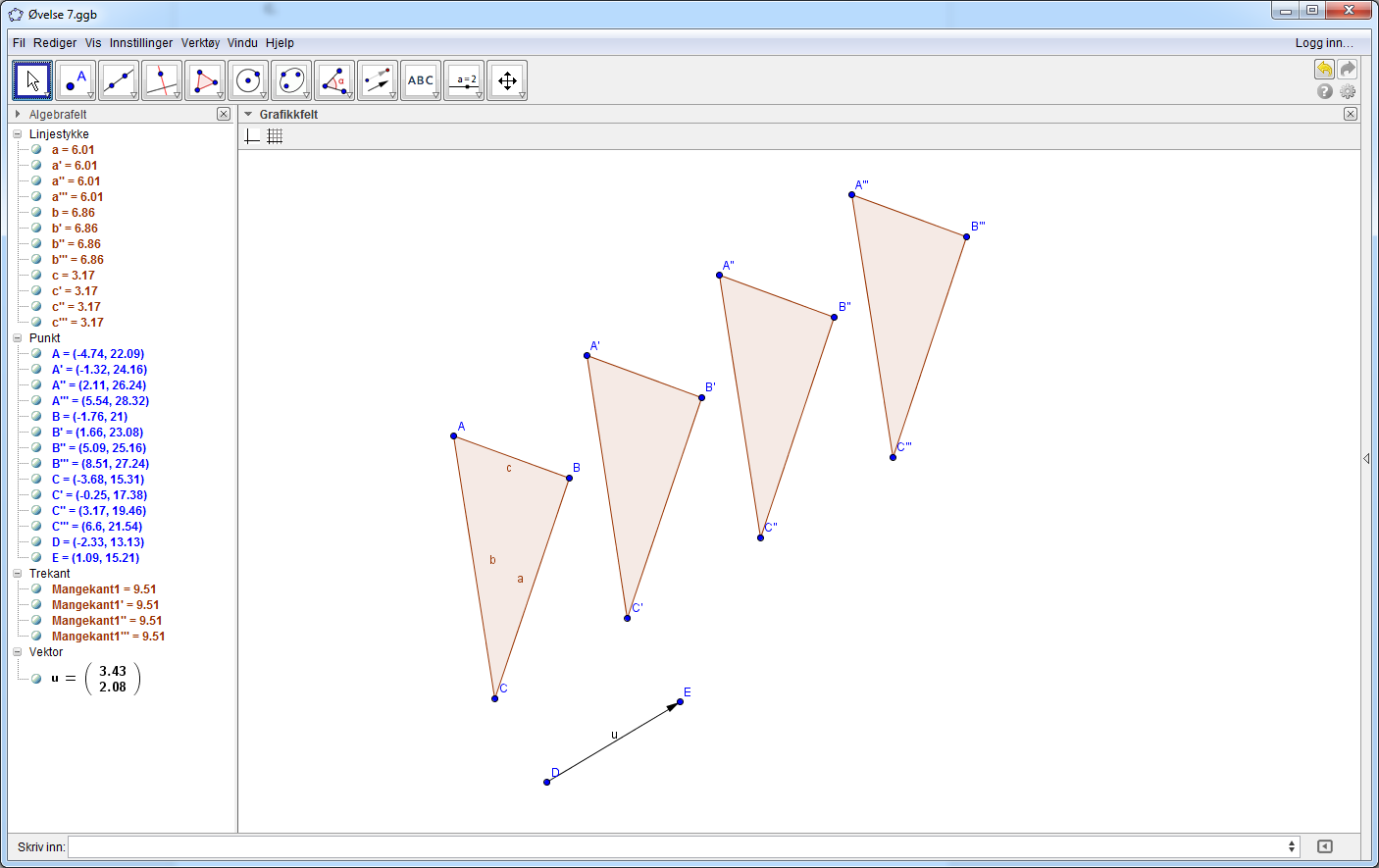Image resolution: width=1379 pixels, height=868 pixels.
Task: Close the Algebrafelt panel
Action: tap(224, 114)
